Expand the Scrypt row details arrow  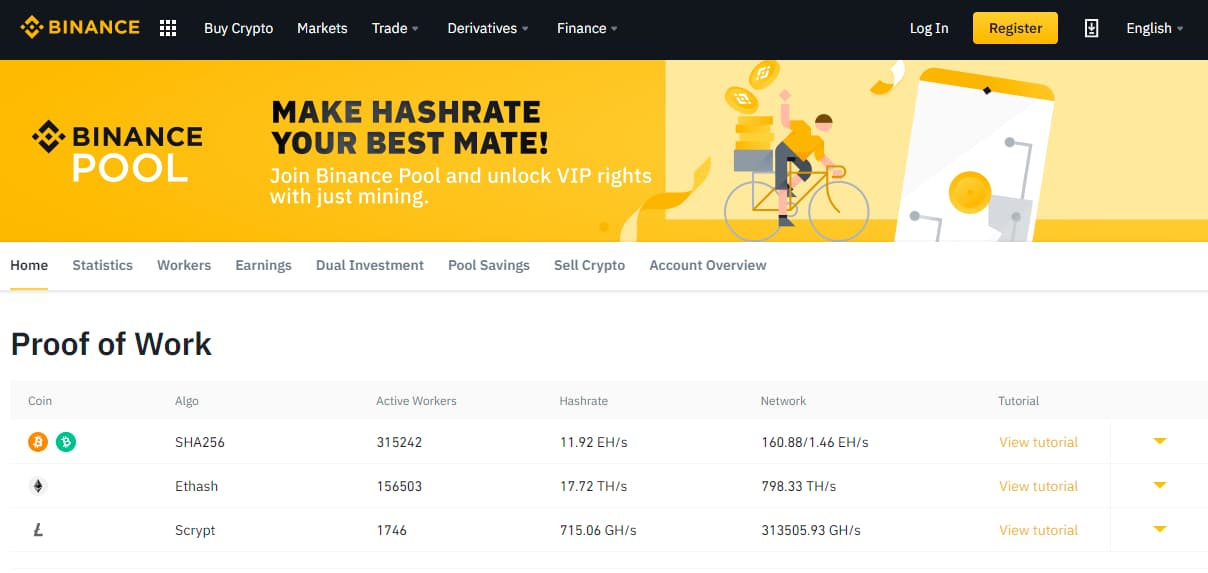[1160, 529]
